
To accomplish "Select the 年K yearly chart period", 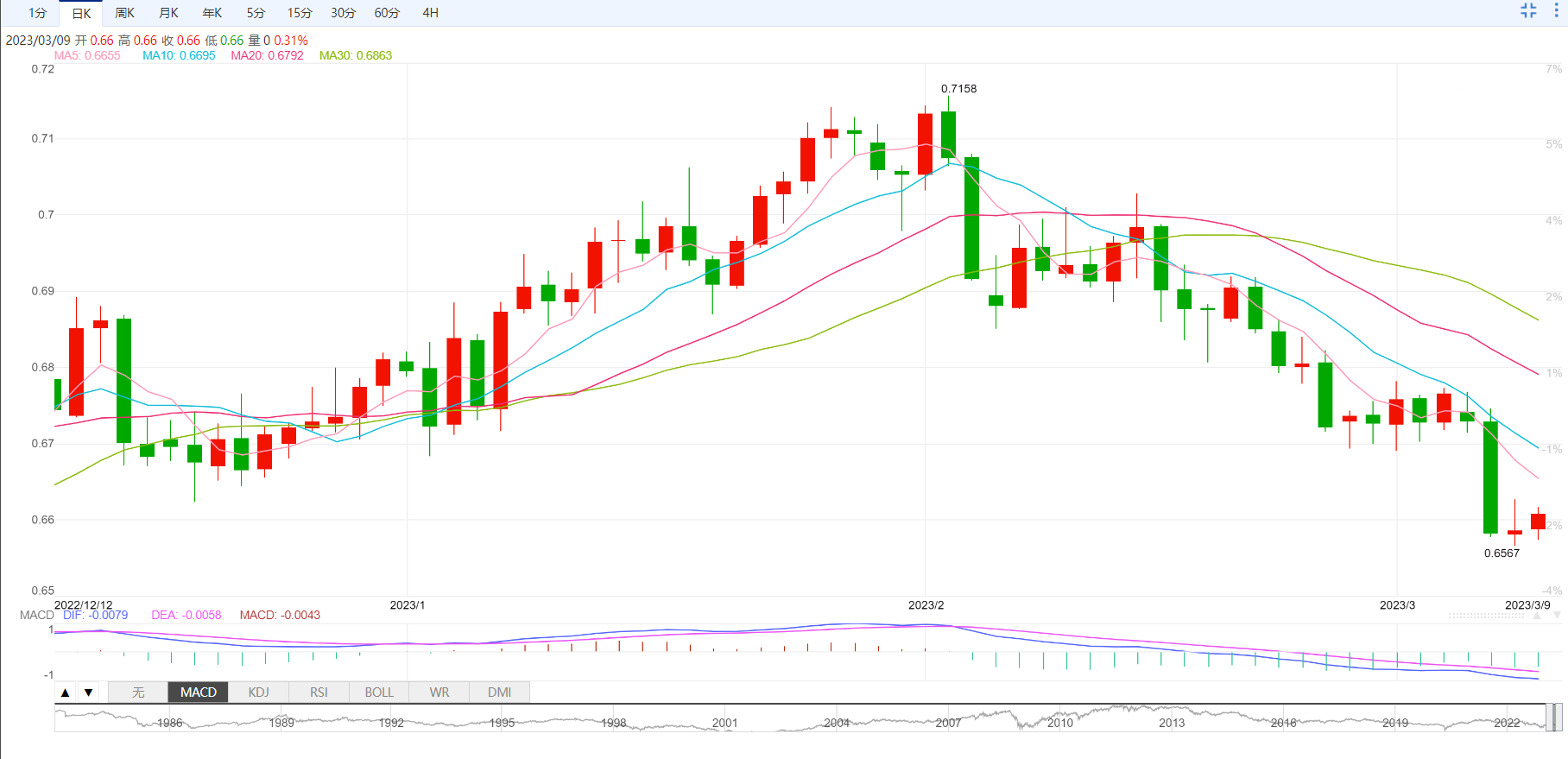I will 212,13.
